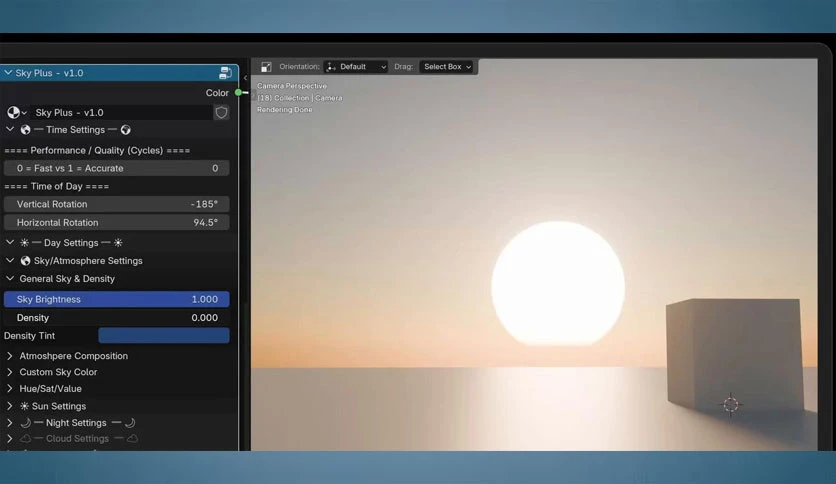Edit the Sky Plus - v1.0 name field

tap(122, 112)
